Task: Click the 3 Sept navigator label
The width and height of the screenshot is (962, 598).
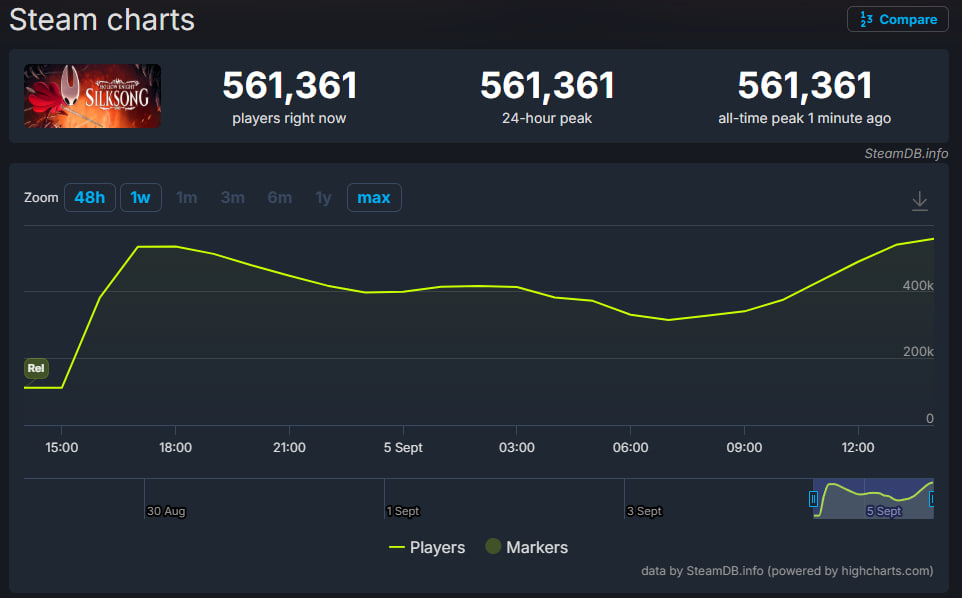Action: (644, 511)
